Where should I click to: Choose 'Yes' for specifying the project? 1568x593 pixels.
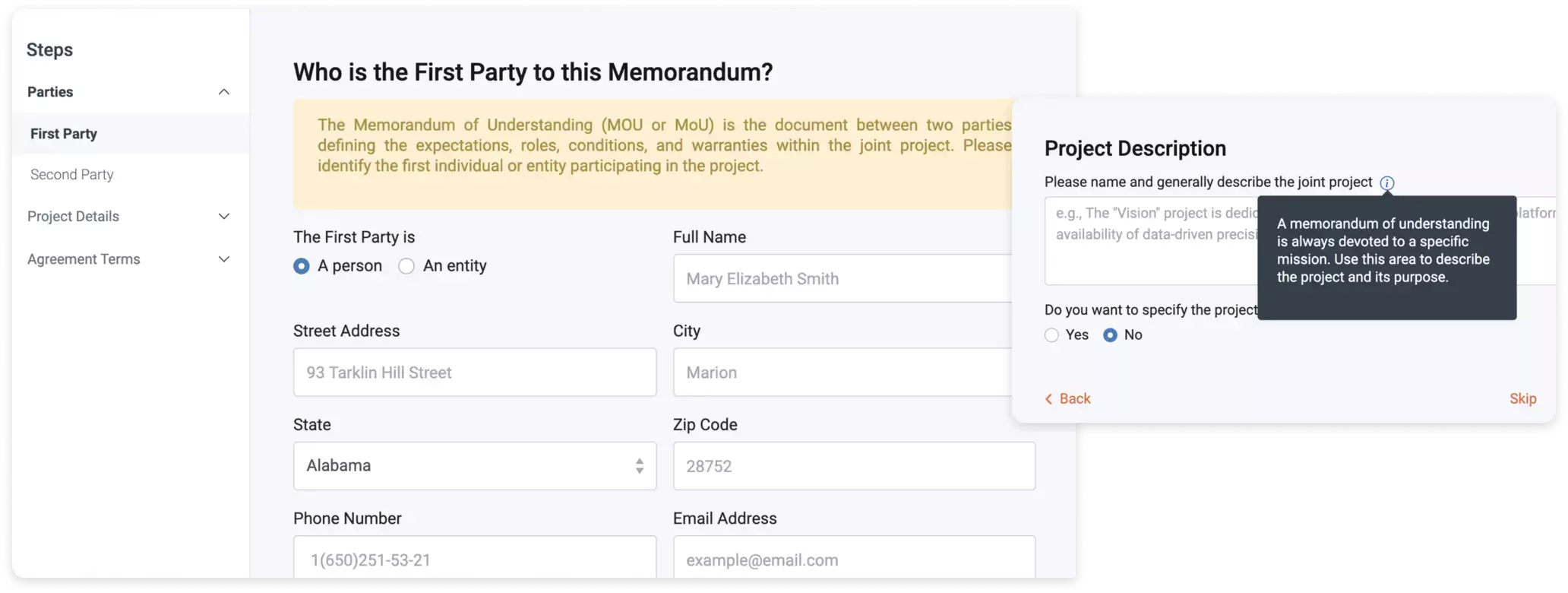[1051, 335]
